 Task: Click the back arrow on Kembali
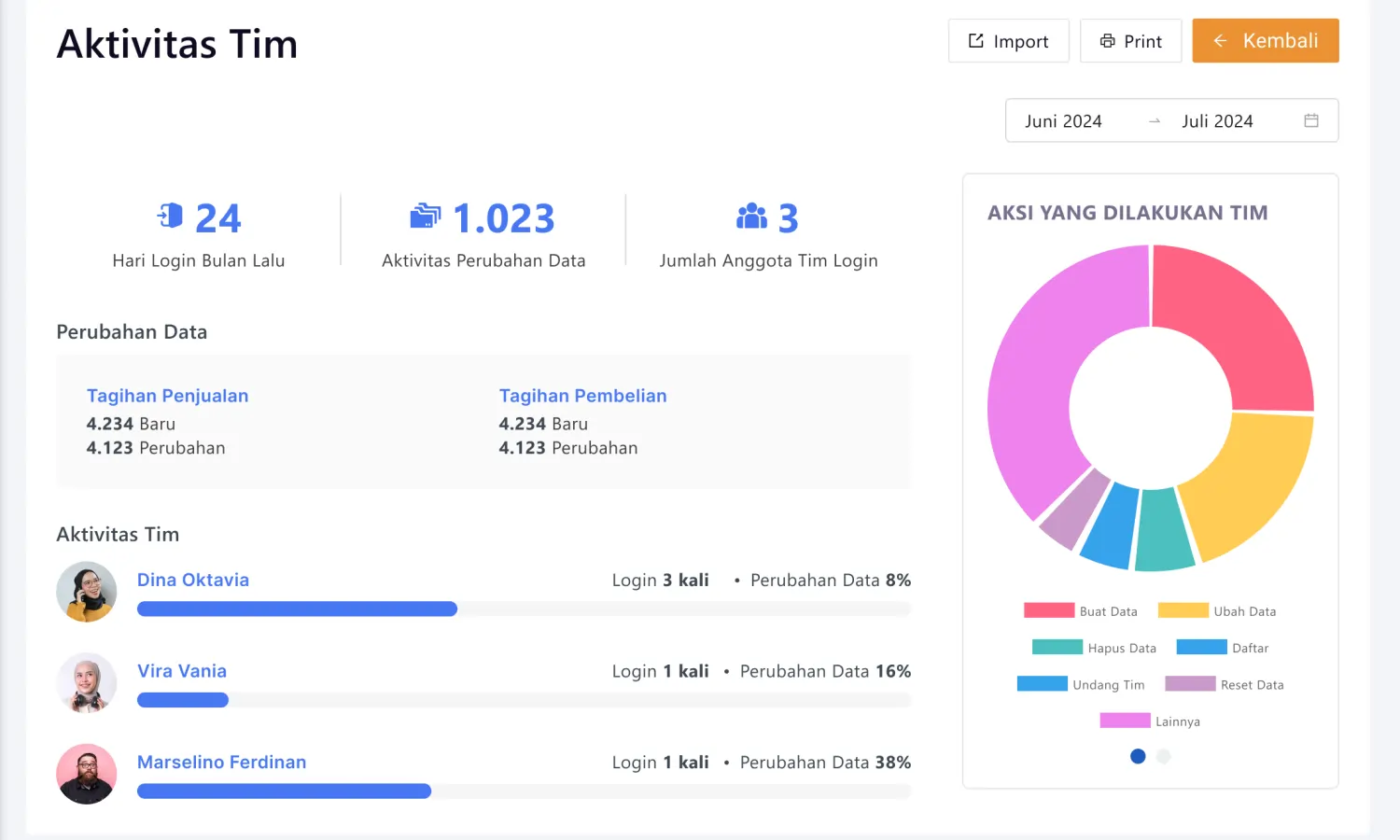[1220, 41]
